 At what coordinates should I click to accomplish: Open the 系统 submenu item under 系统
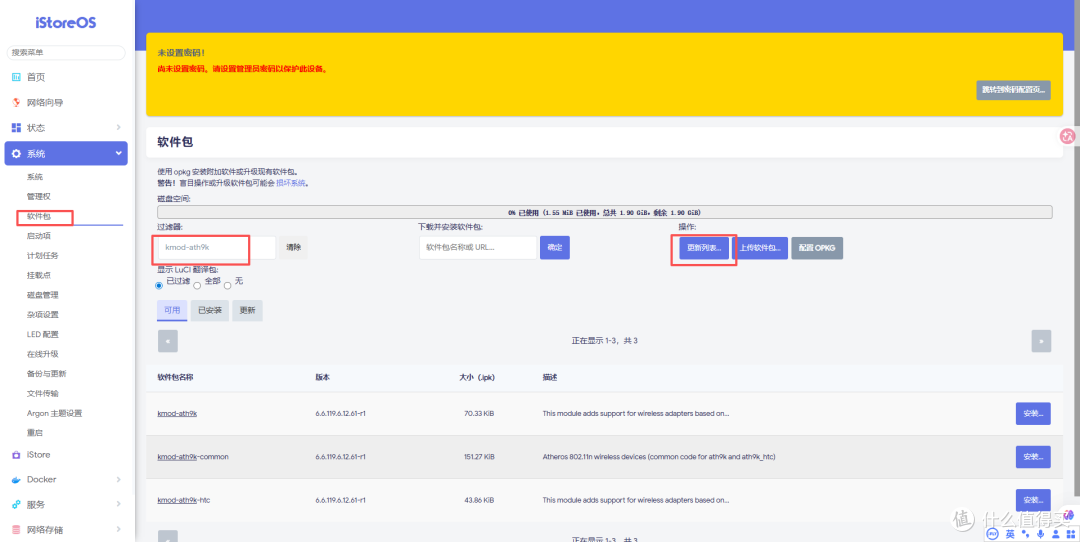click(34, 177)
